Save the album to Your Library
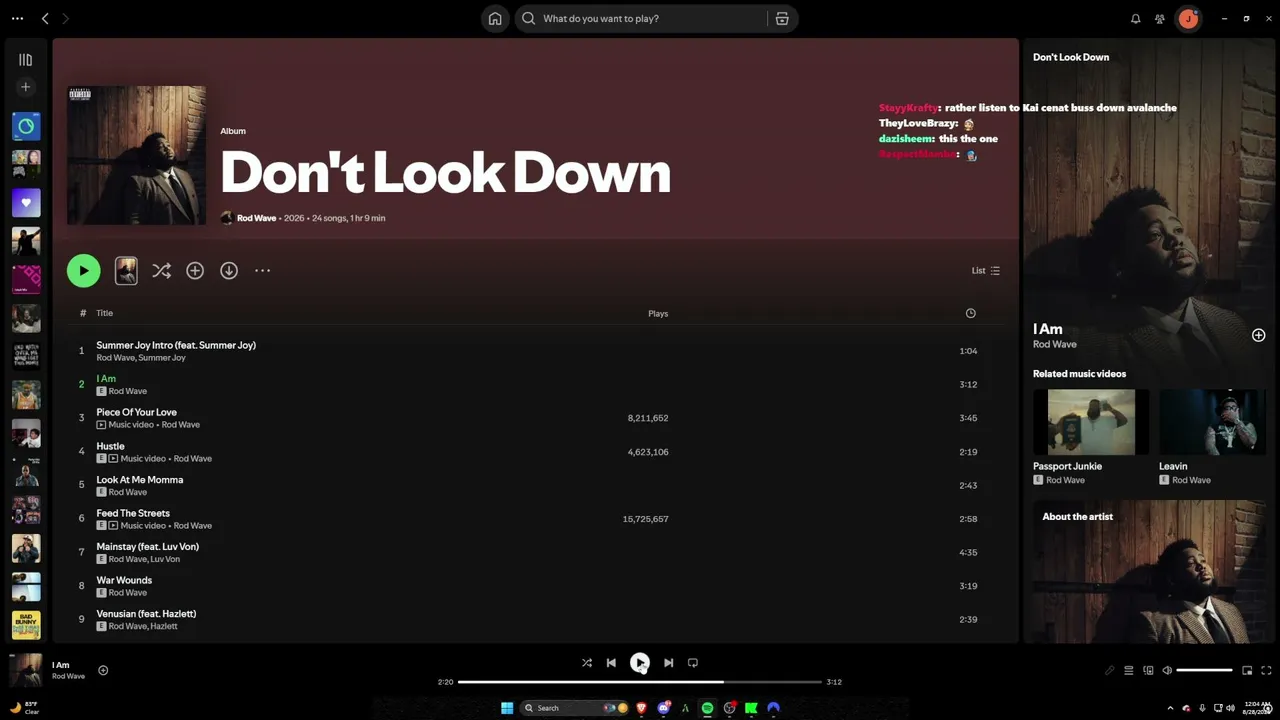The height and width of the screenshot is (720, 1280). (195, 270)
